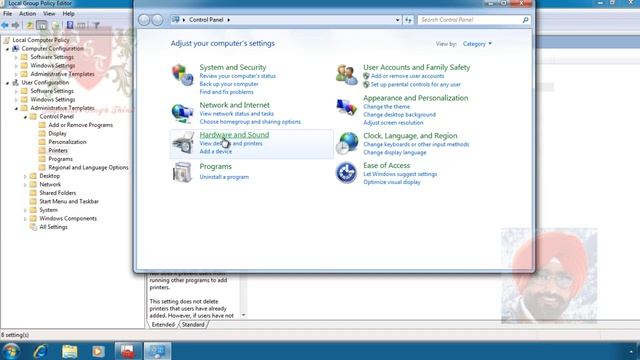Open the Action menu
This screenshot has width=640, height=360.
tap(27, 13)
